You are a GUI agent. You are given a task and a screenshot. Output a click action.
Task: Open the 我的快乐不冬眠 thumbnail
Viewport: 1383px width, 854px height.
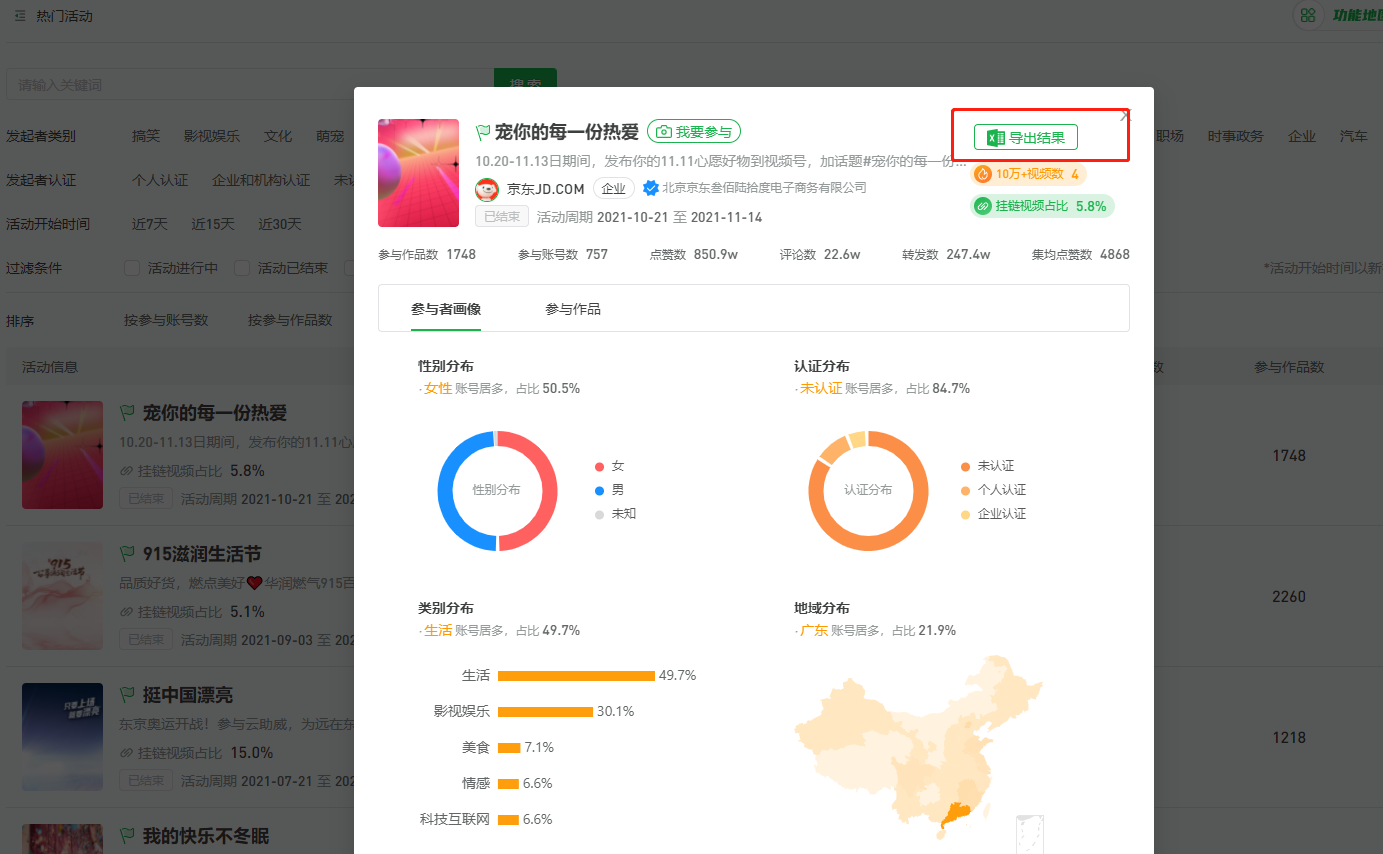coord(63,839)
